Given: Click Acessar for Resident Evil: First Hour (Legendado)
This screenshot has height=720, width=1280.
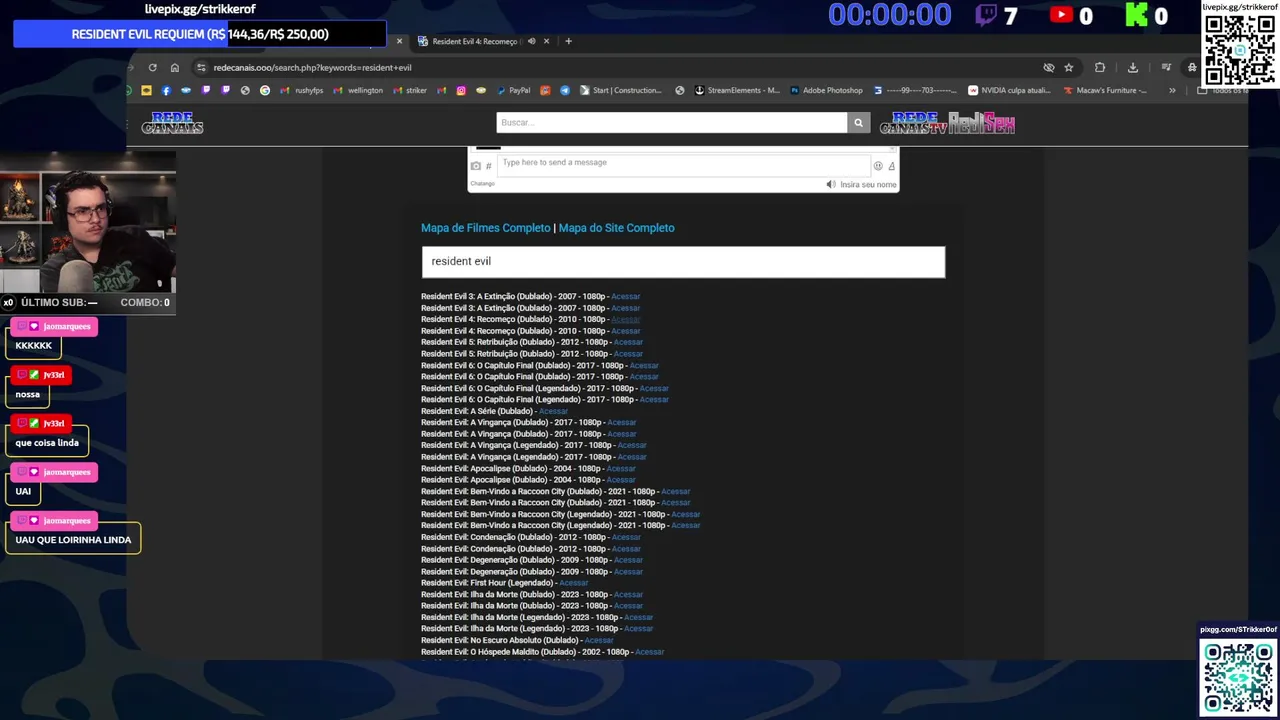Looking at the screenshot, I should (574, 583).
